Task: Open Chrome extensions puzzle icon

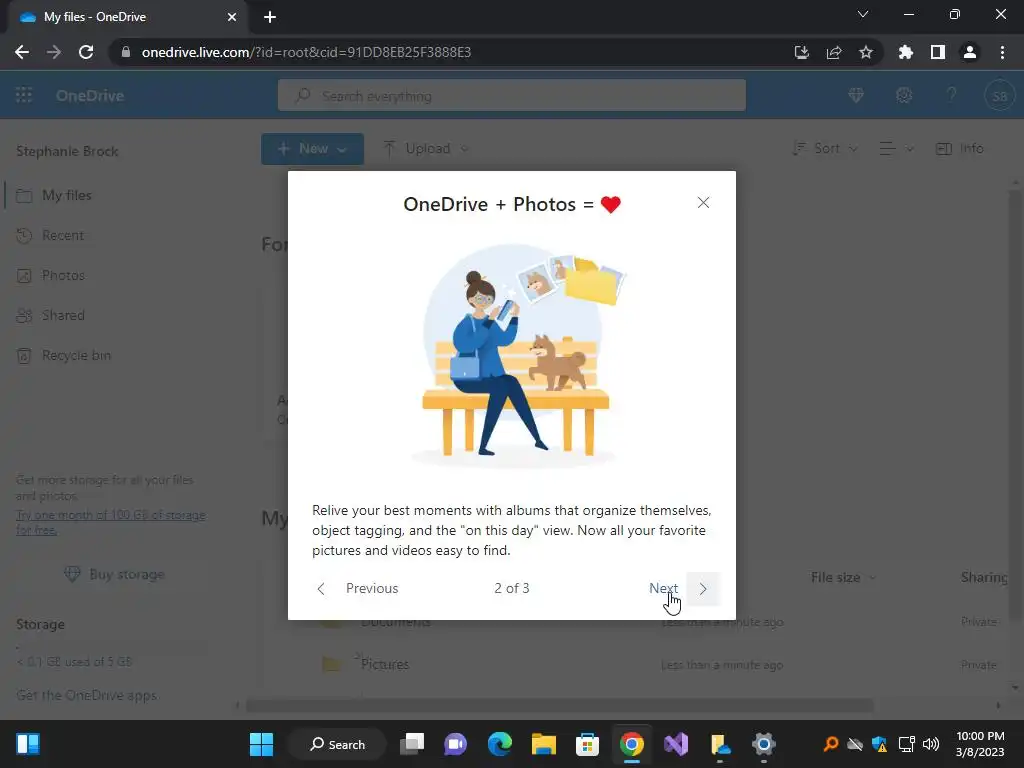Action: (x=905, y=52)
